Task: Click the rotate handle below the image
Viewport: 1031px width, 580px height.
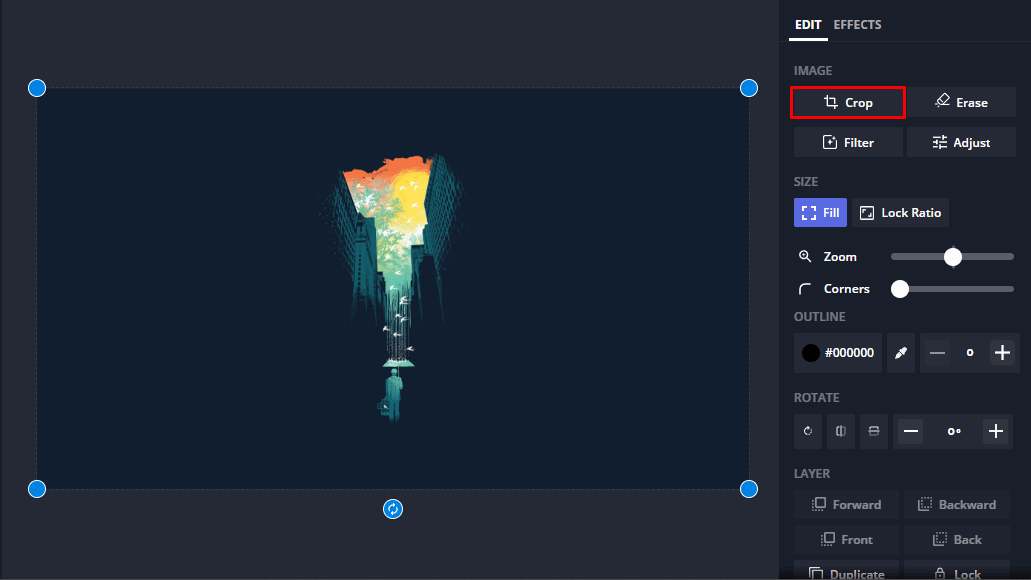Action: (393, 509)
